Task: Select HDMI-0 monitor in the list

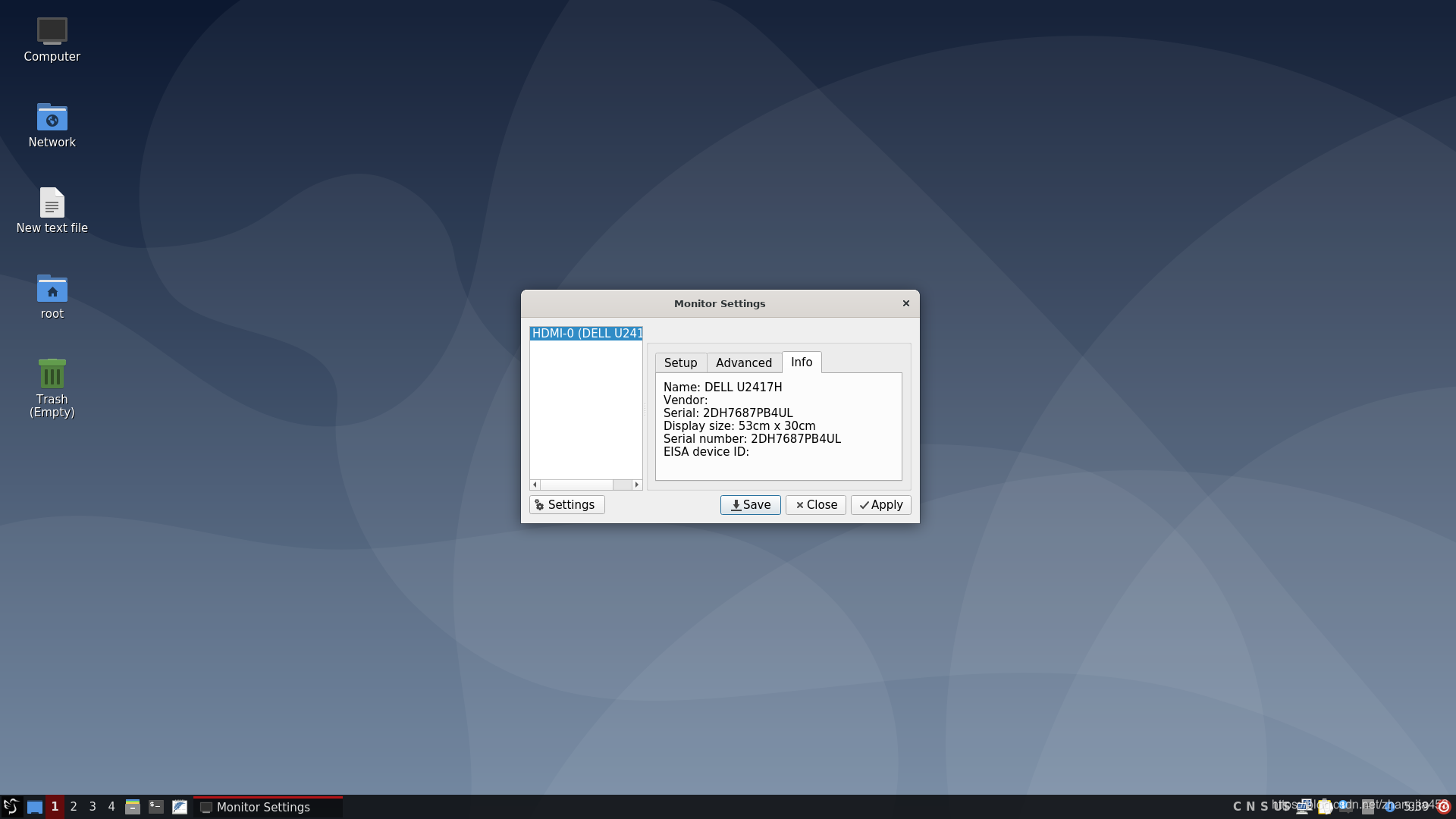Action: (586, 334)
